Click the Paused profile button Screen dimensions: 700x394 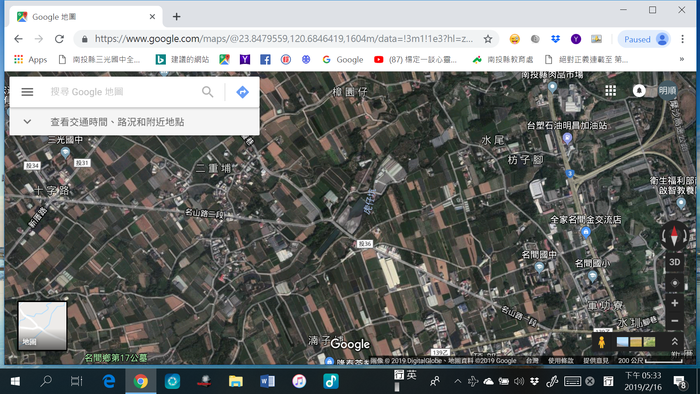click(x=645, y=39)
